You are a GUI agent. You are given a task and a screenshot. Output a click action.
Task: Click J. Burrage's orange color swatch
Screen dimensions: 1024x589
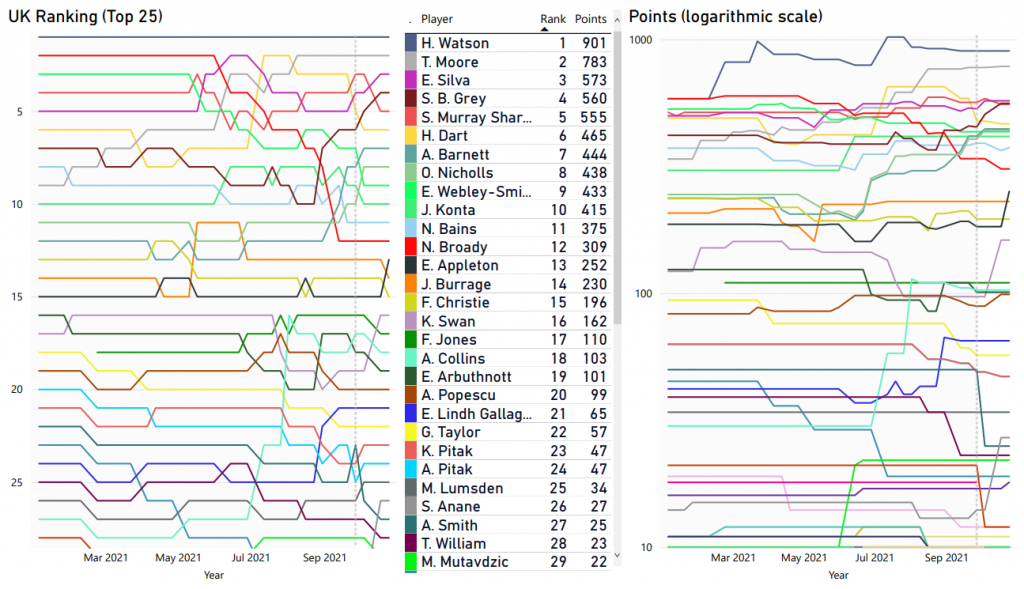coord(410,284)
